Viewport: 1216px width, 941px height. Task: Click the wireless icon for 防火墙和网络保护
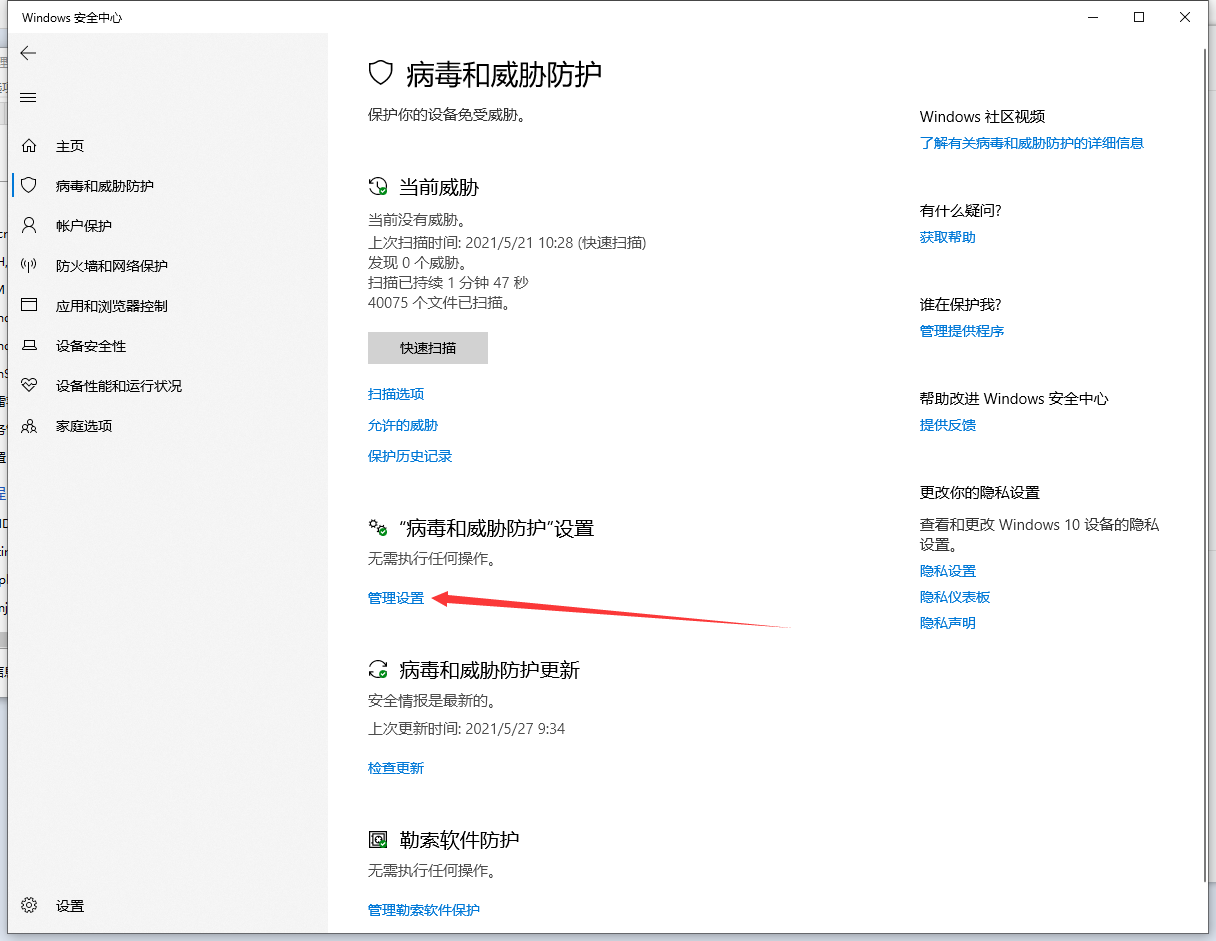(29, 266)
